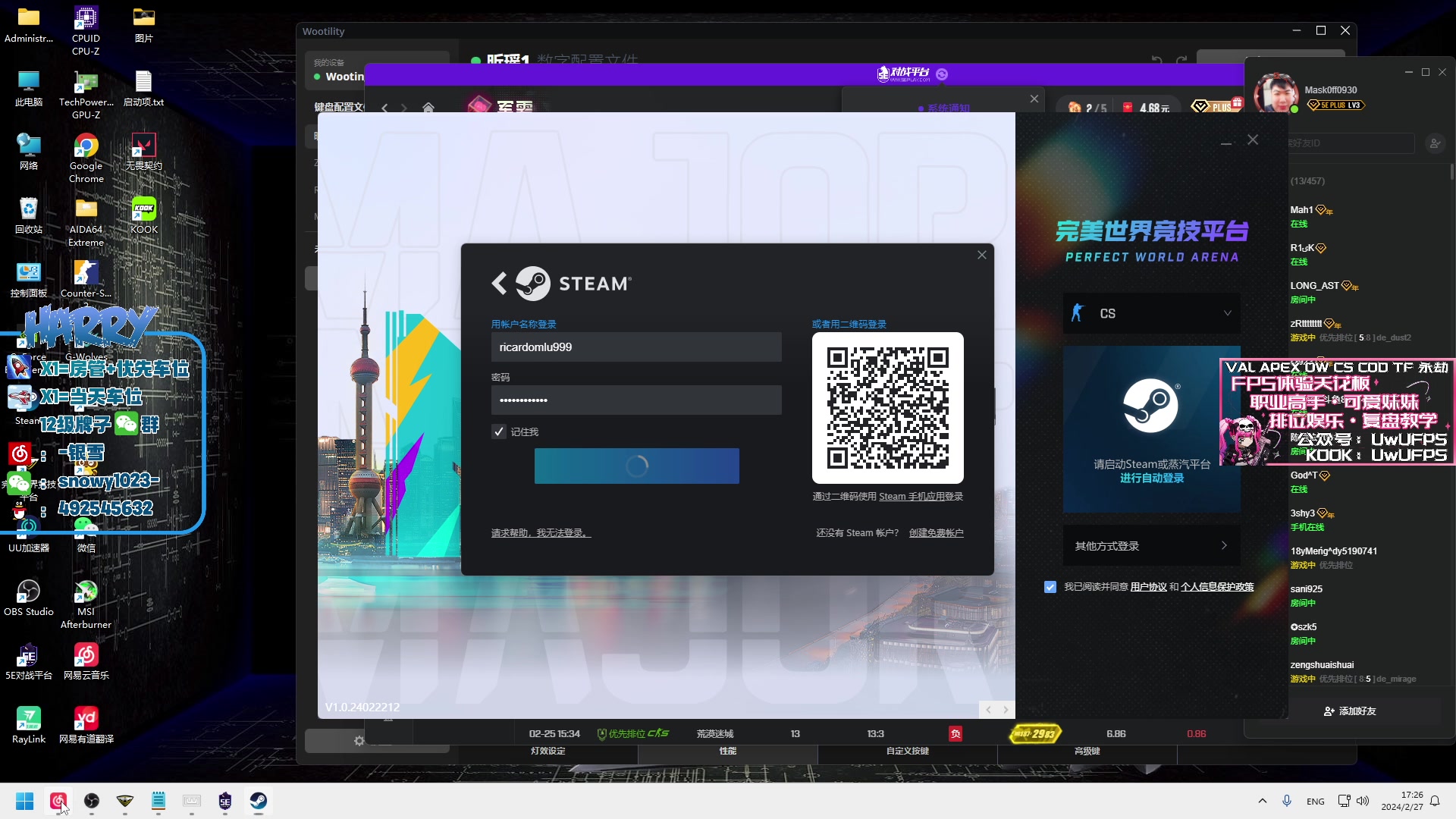Open the notepad app from the taskbar

(x=158, y=801)
